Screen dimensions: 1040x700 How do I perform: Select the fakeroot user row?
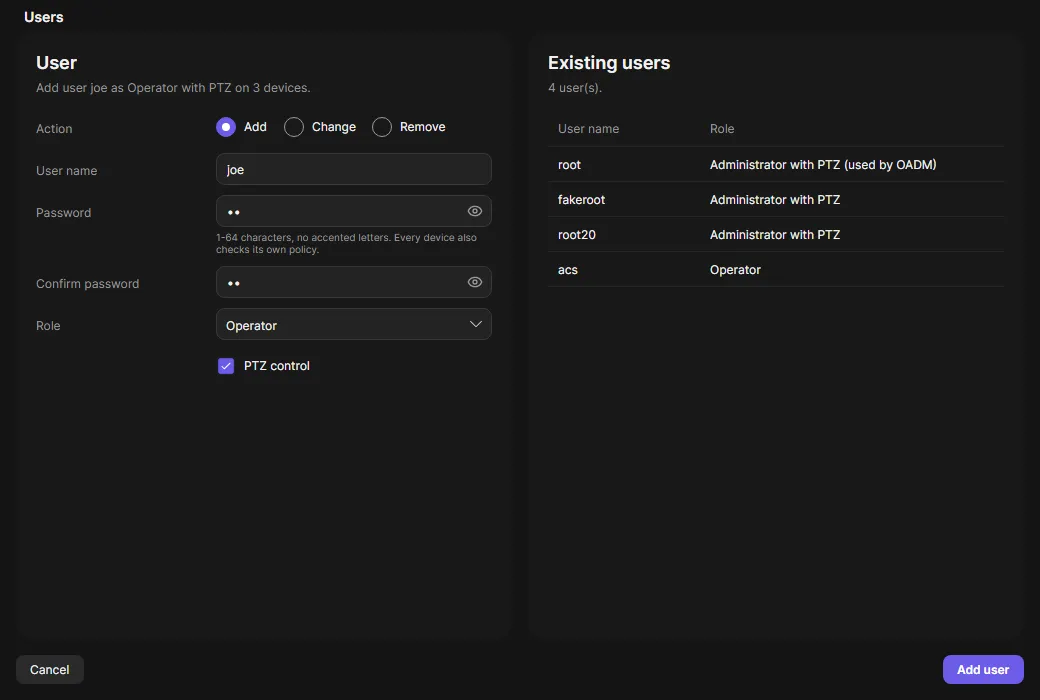coord(776,200)
